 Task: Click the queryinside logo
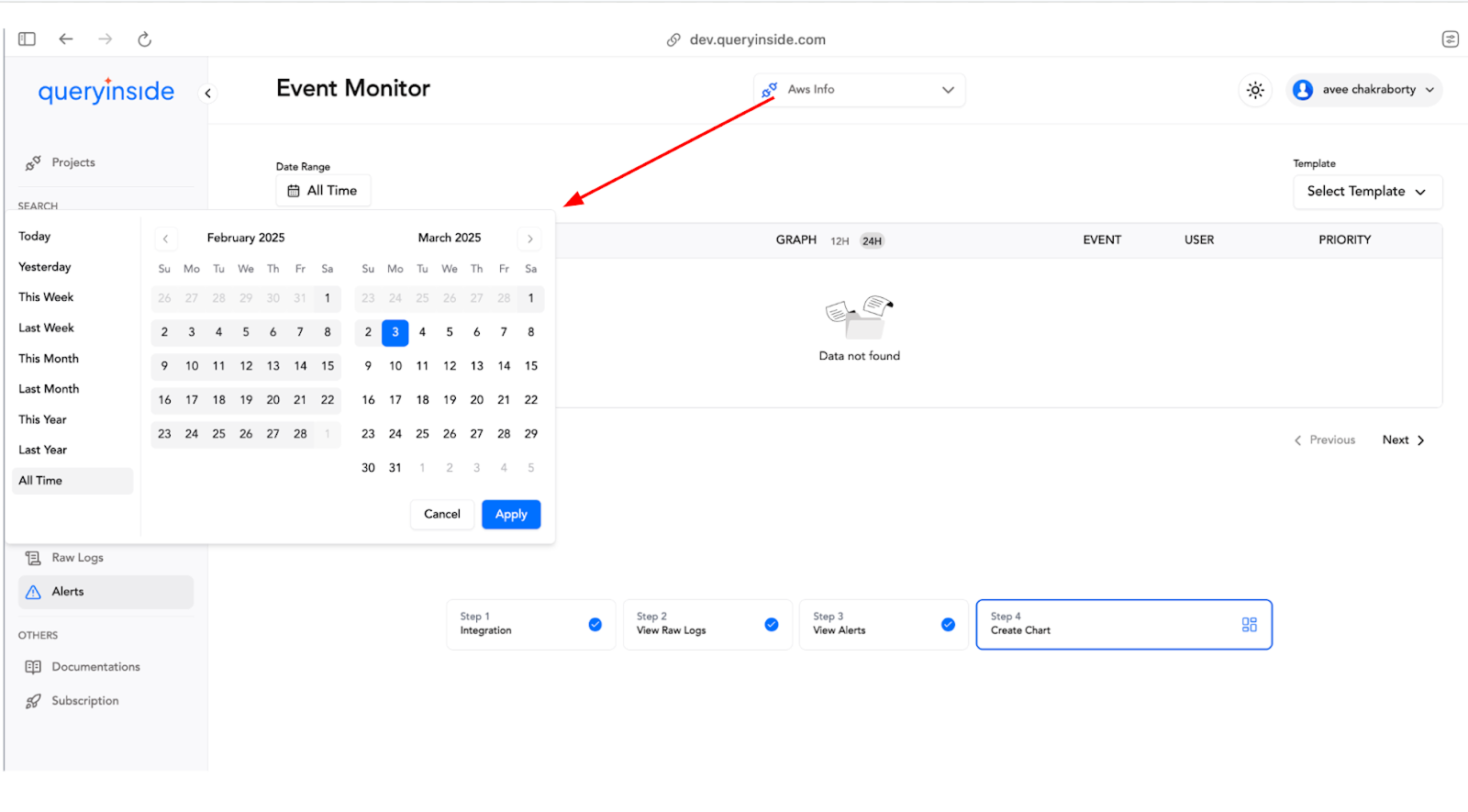[x=106, y=91]
